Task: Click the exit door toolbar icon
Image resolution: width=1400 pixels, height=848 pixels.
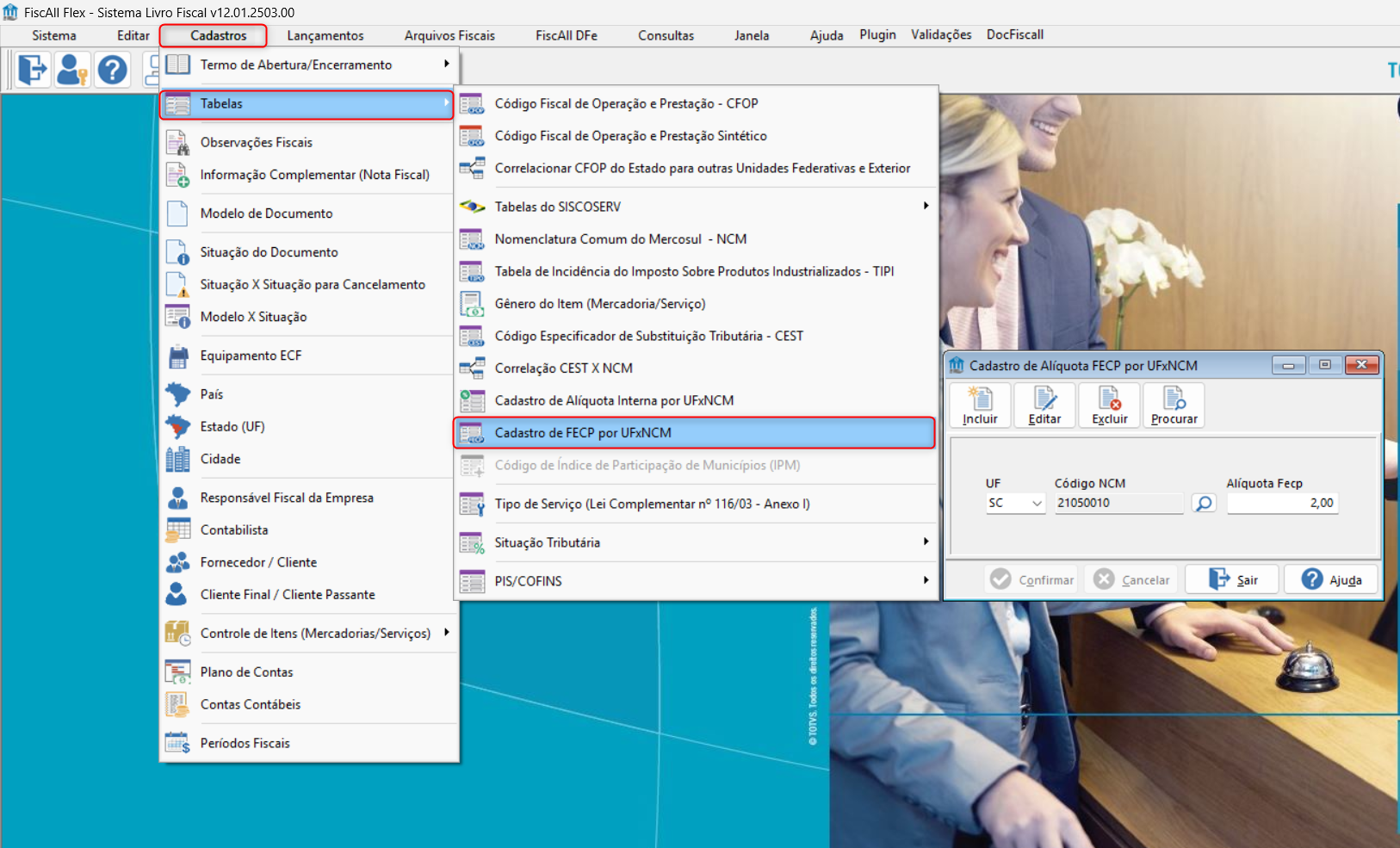Action: coord(33,70)
